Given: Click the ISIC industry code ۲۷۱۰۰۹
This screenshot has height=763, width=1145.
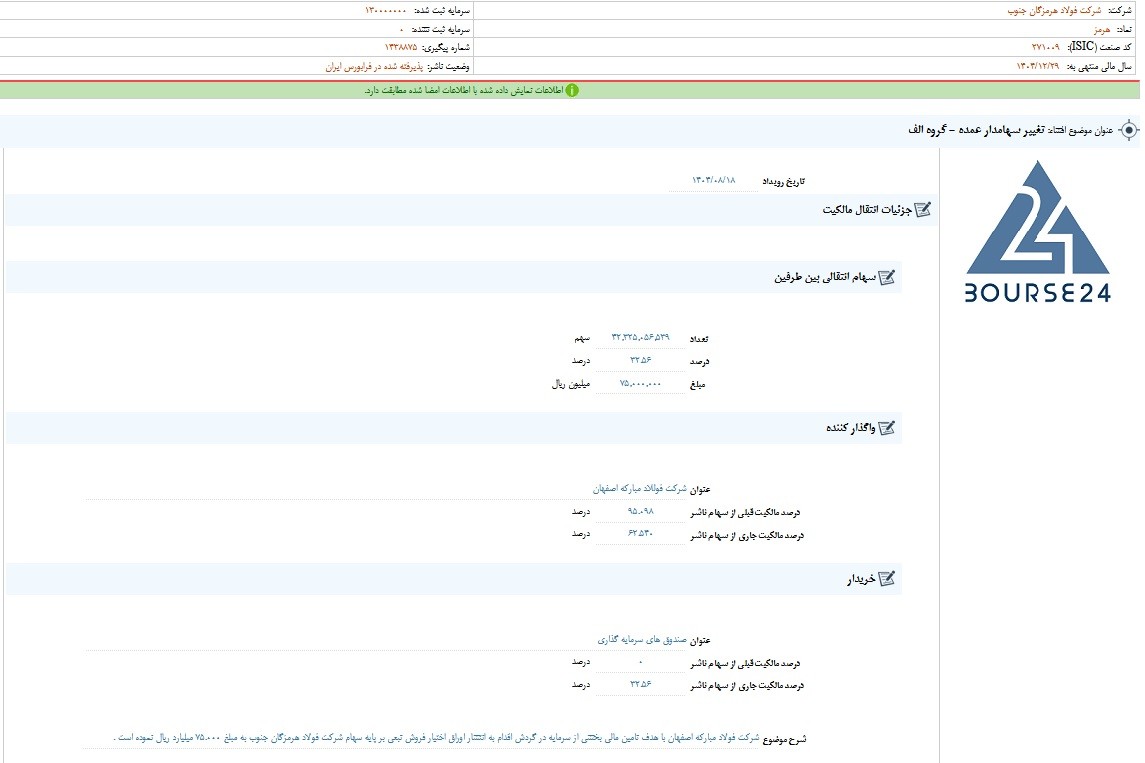Looking at the screenshot, I should coord(1045,47).
